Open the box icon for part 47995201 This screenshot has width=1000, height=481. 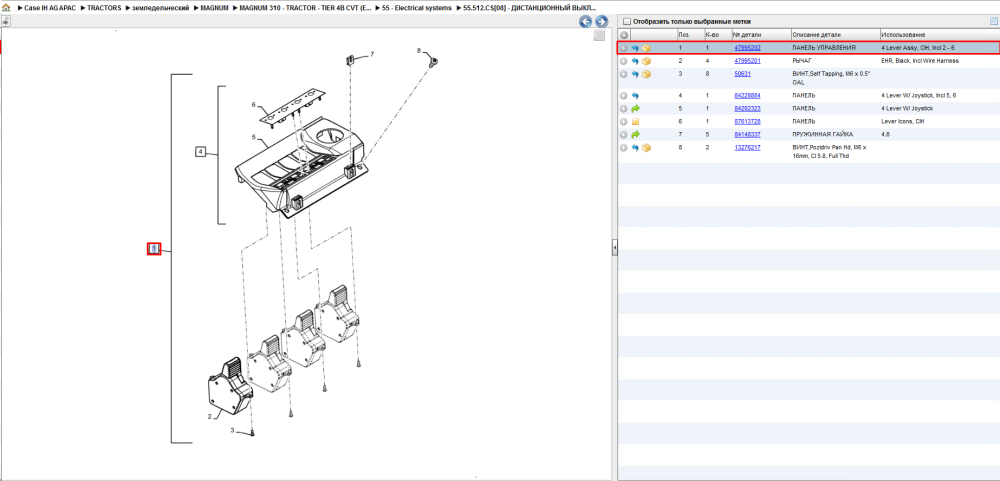coord(646,61)
